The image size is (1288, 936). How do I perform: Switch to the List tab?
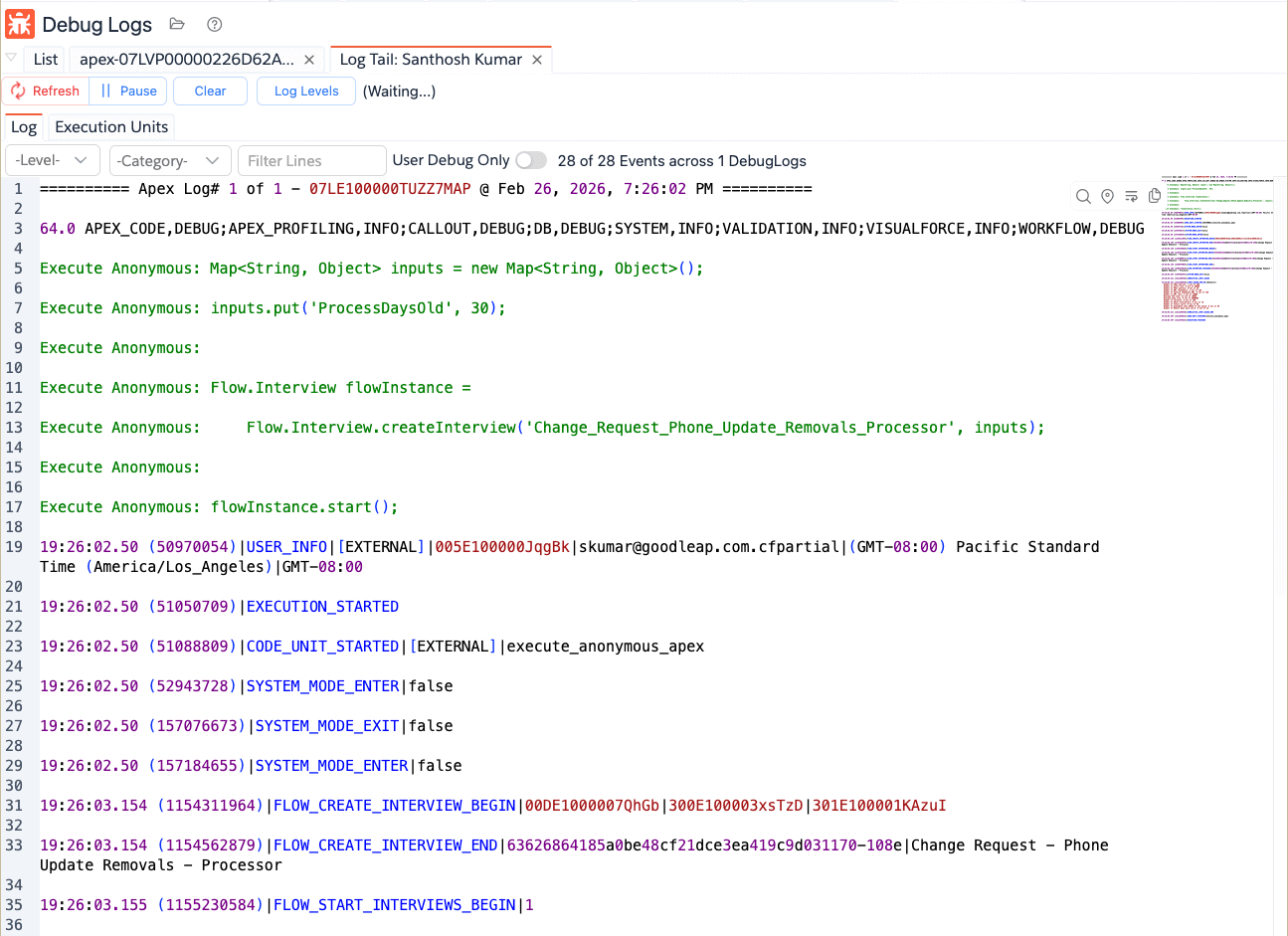coord(46,60)
